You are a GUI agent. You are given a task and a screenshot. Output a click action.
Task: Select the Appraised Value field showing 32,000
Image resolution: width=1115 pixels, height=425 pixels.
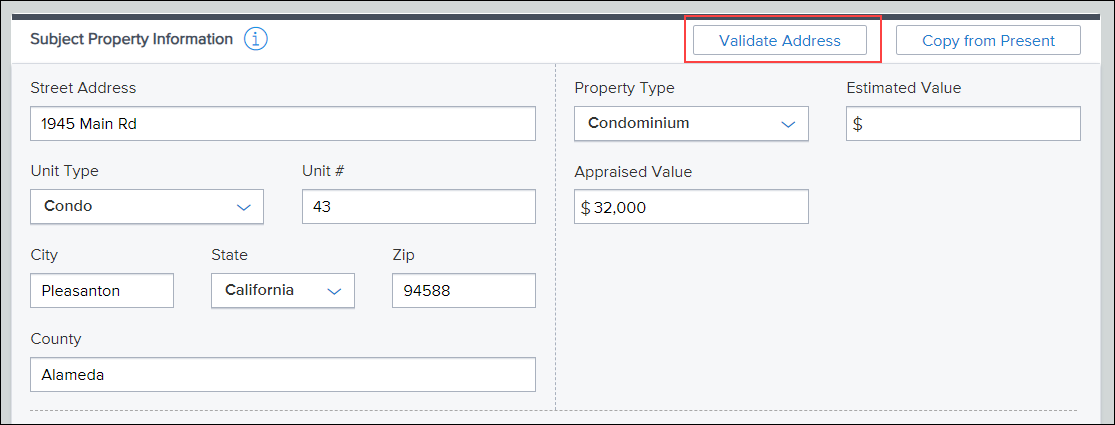[x=691, y=207]
